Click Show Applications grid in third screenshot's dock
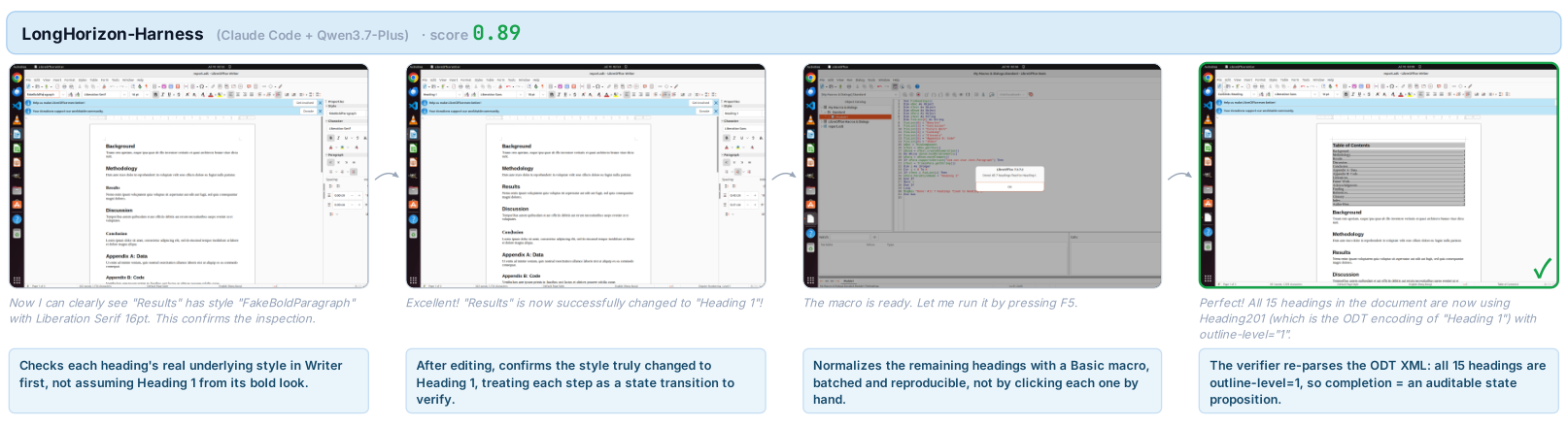 [x=810, y=280]
